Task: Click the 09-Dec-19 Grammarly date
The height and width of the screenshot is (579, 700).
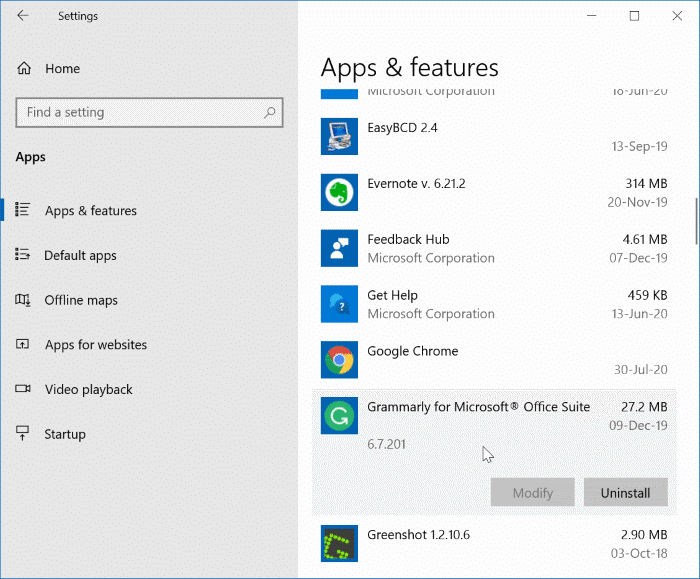Action: click(x=638, y=425)
